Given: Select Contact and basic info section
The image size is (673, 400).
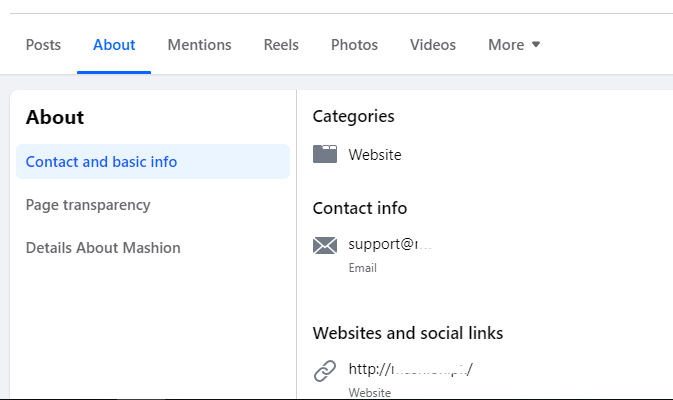Looking at the screenshot, I should (153, 162).
